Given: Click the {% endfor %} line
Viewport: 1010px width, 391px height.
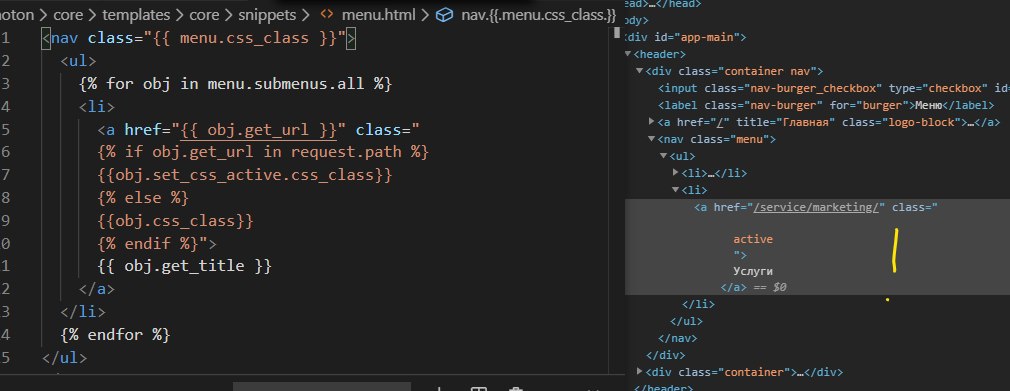Looking at the screenshot, I should point(115,335).
